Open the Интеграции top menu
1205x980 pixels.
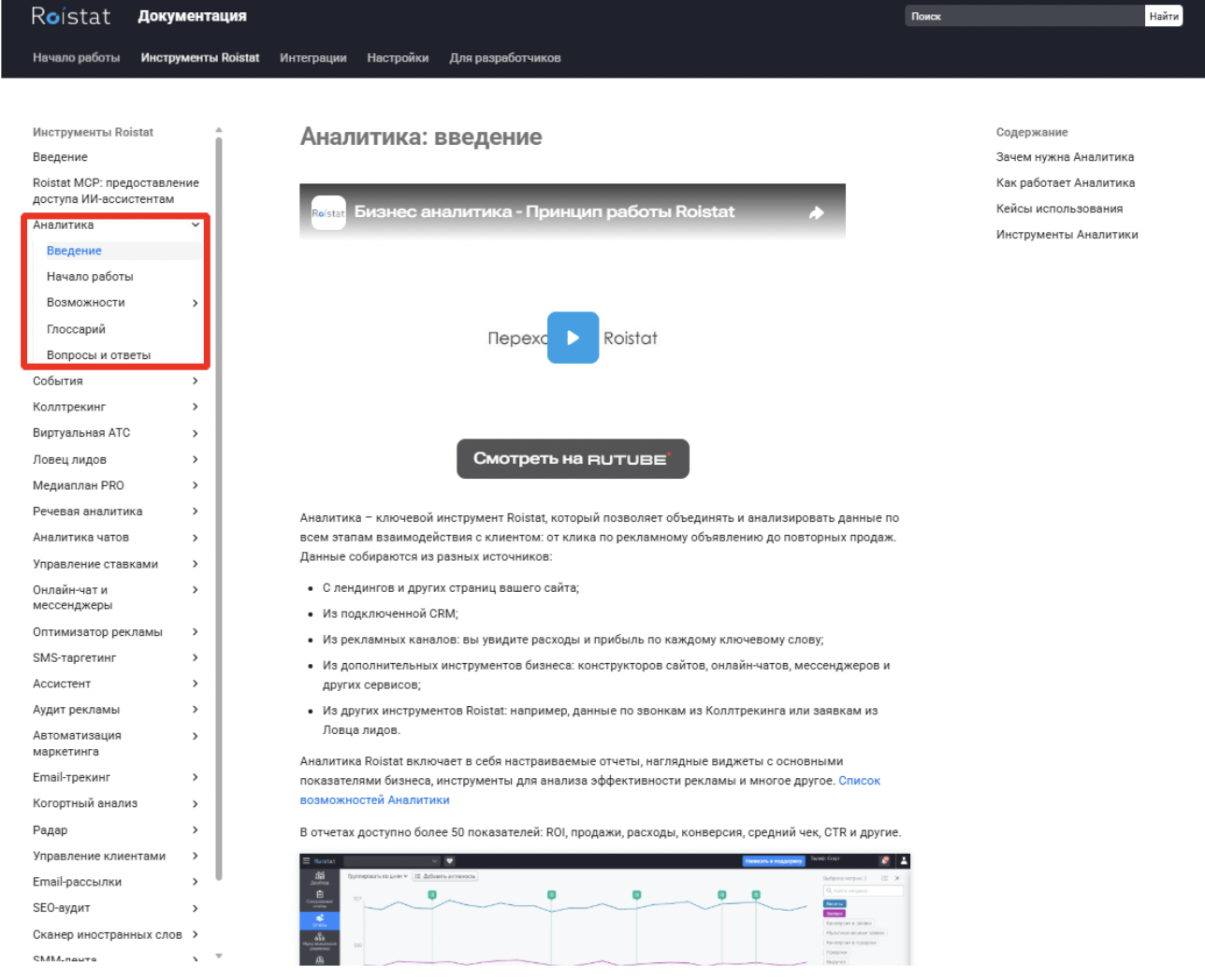tap(313, 58)
